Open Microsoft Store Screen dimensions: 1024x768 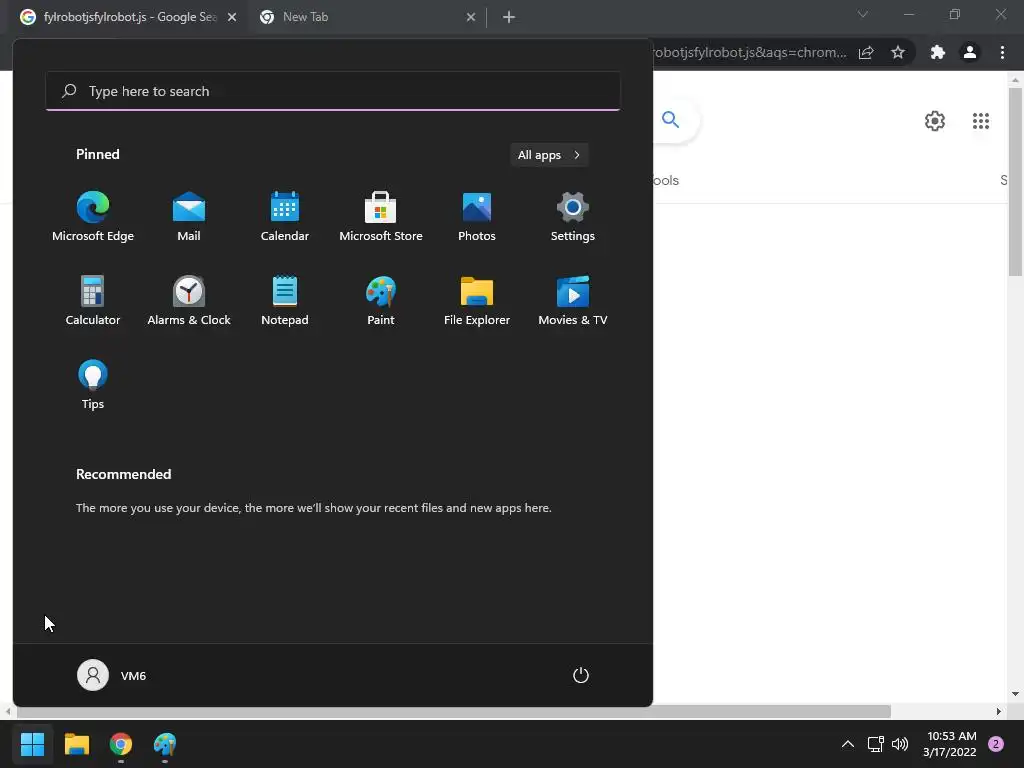pos(381,217)
